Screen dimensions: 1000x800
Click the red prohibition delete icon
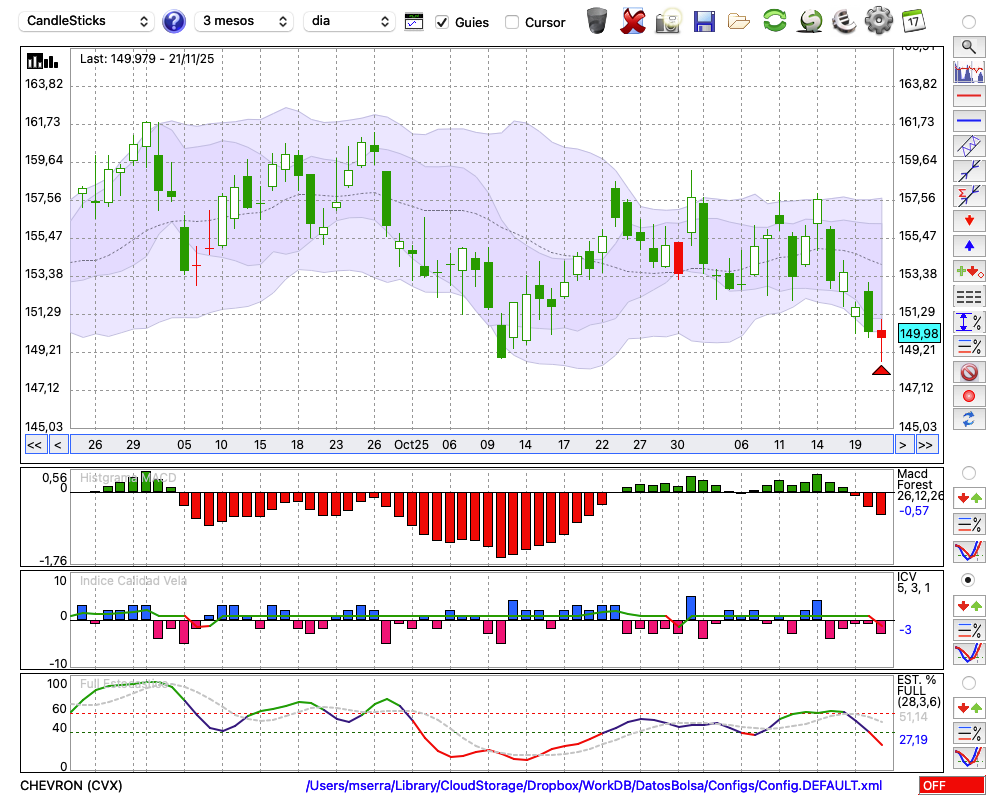coord(968,372)
